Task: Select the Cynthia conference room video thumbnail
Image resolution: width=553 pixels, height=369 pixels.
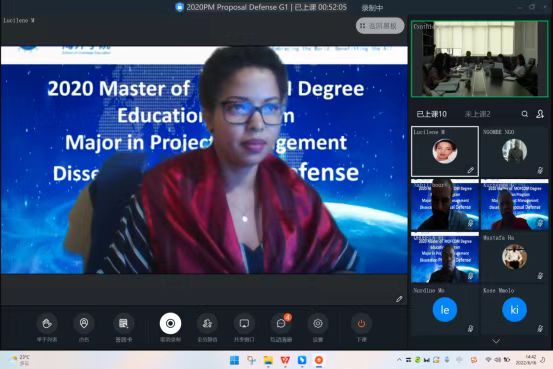Action: pos(480,59)
